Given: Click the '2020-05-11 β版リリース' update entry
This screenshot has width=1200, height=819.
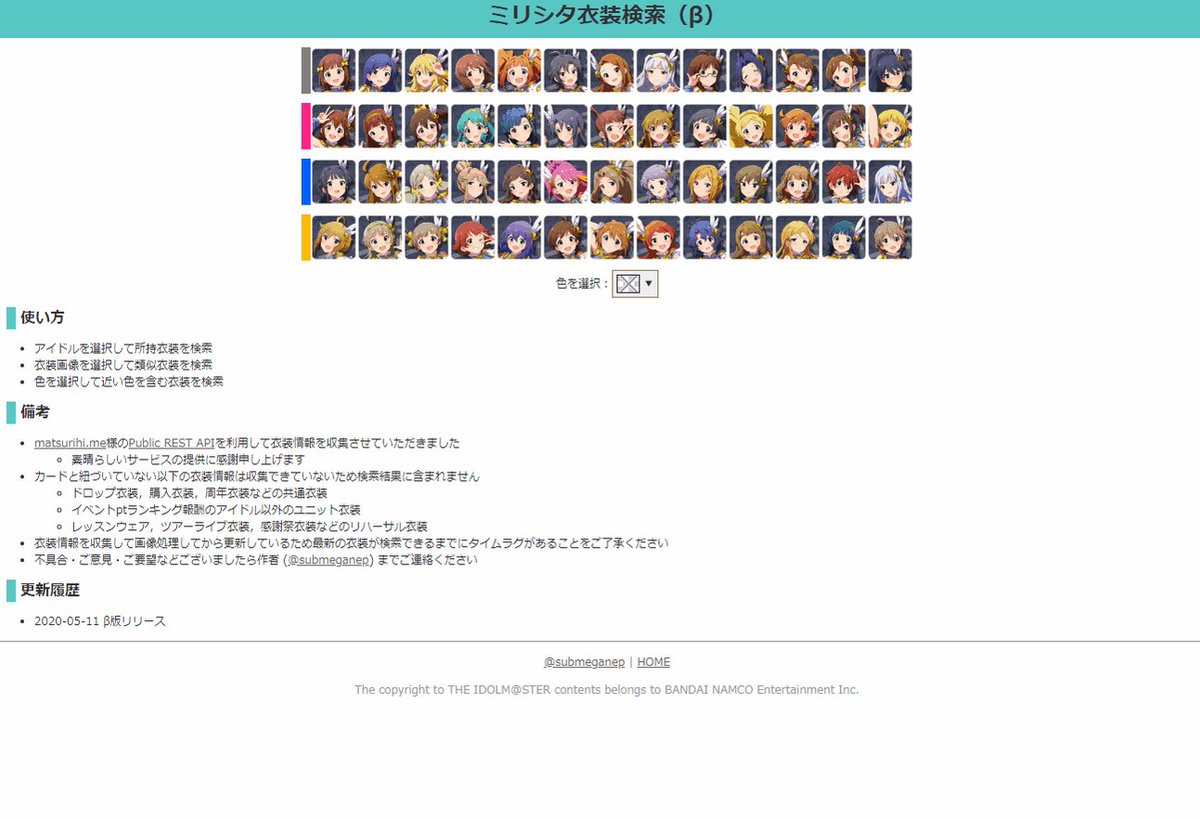Looking at the screenshot, I should pyautogui.click(x=100, y=621).
